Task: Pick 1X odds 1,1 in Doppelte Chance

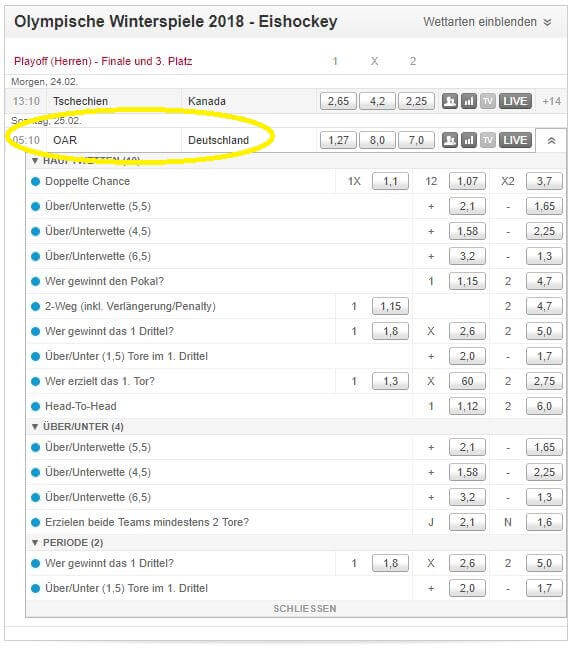Action: (390, 181)
